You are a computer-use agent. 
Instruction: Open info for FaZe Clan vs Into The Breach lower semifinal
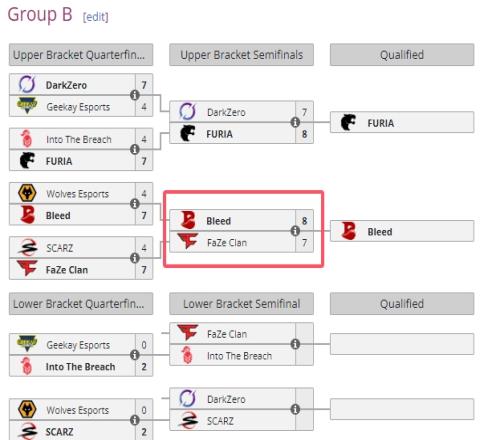295,344
